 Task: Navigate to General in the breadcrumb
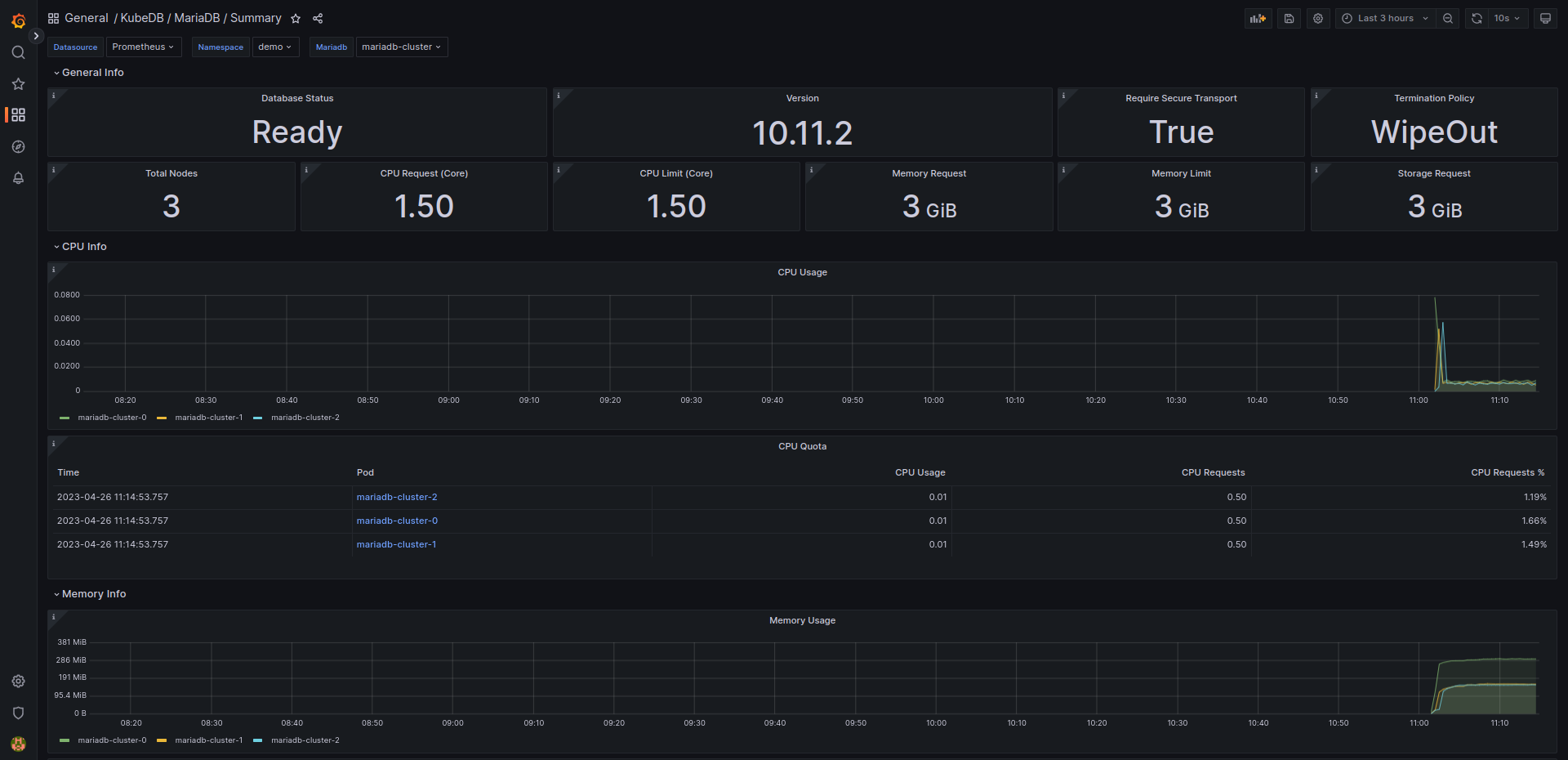point(87,17)
